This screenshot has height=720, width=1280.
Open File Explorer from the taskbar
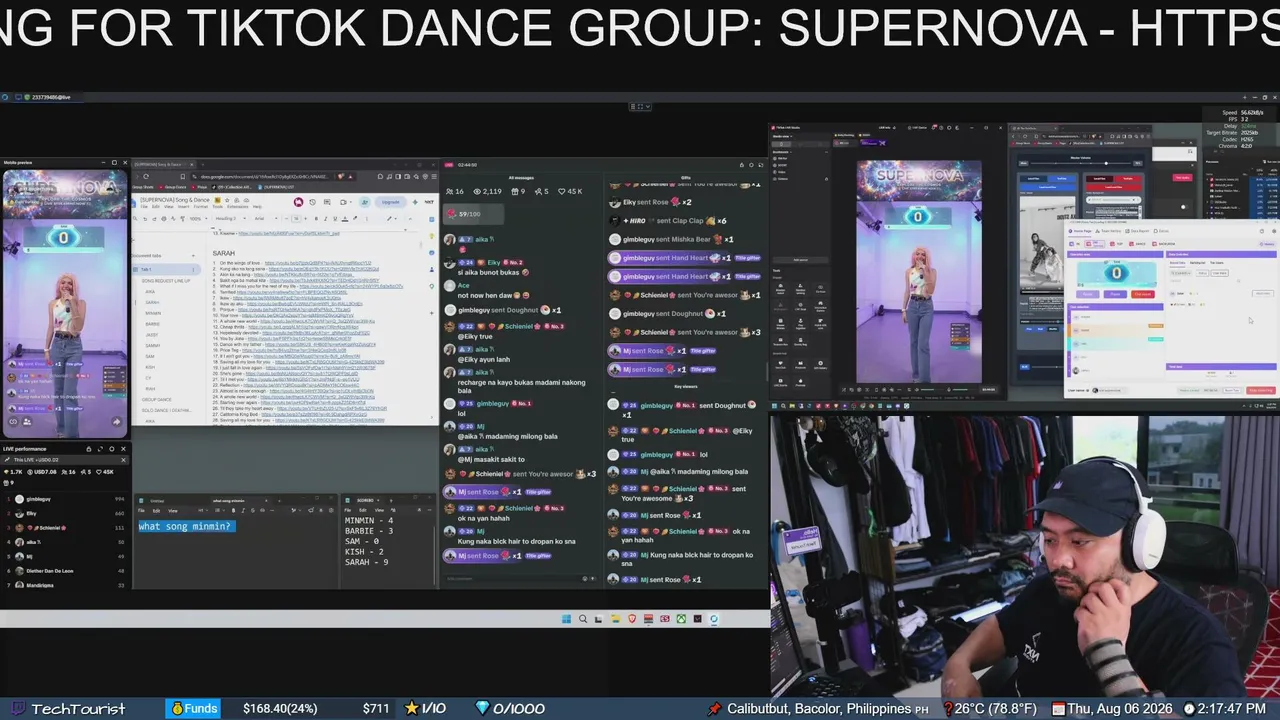(616, 619)
